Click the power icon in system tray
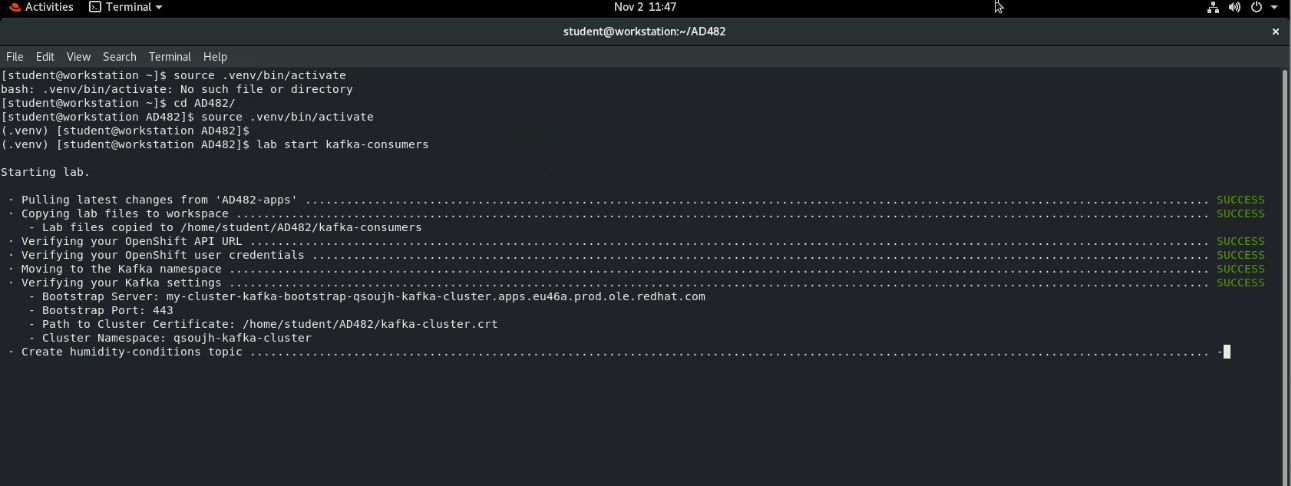 coord(1256,7)
